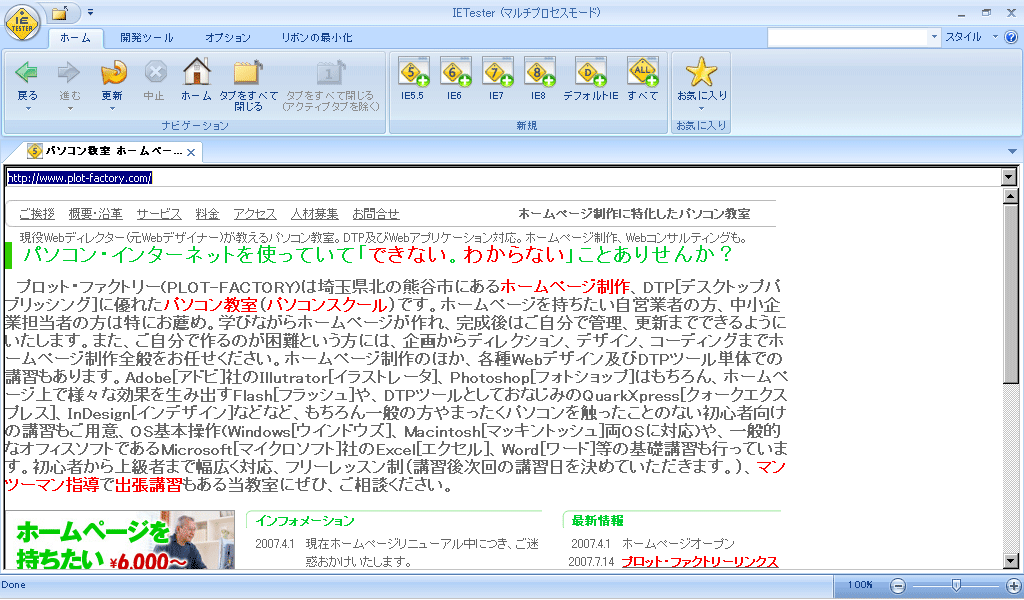Open tab list arrow at right of tab bar
1024x600 pixels.
coord(1012,151)
